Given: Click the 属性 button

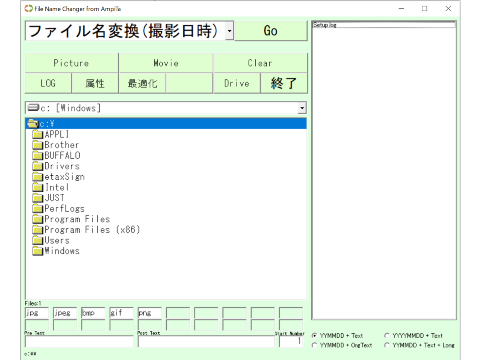Looking at the screenshot, I should [95, 83].
